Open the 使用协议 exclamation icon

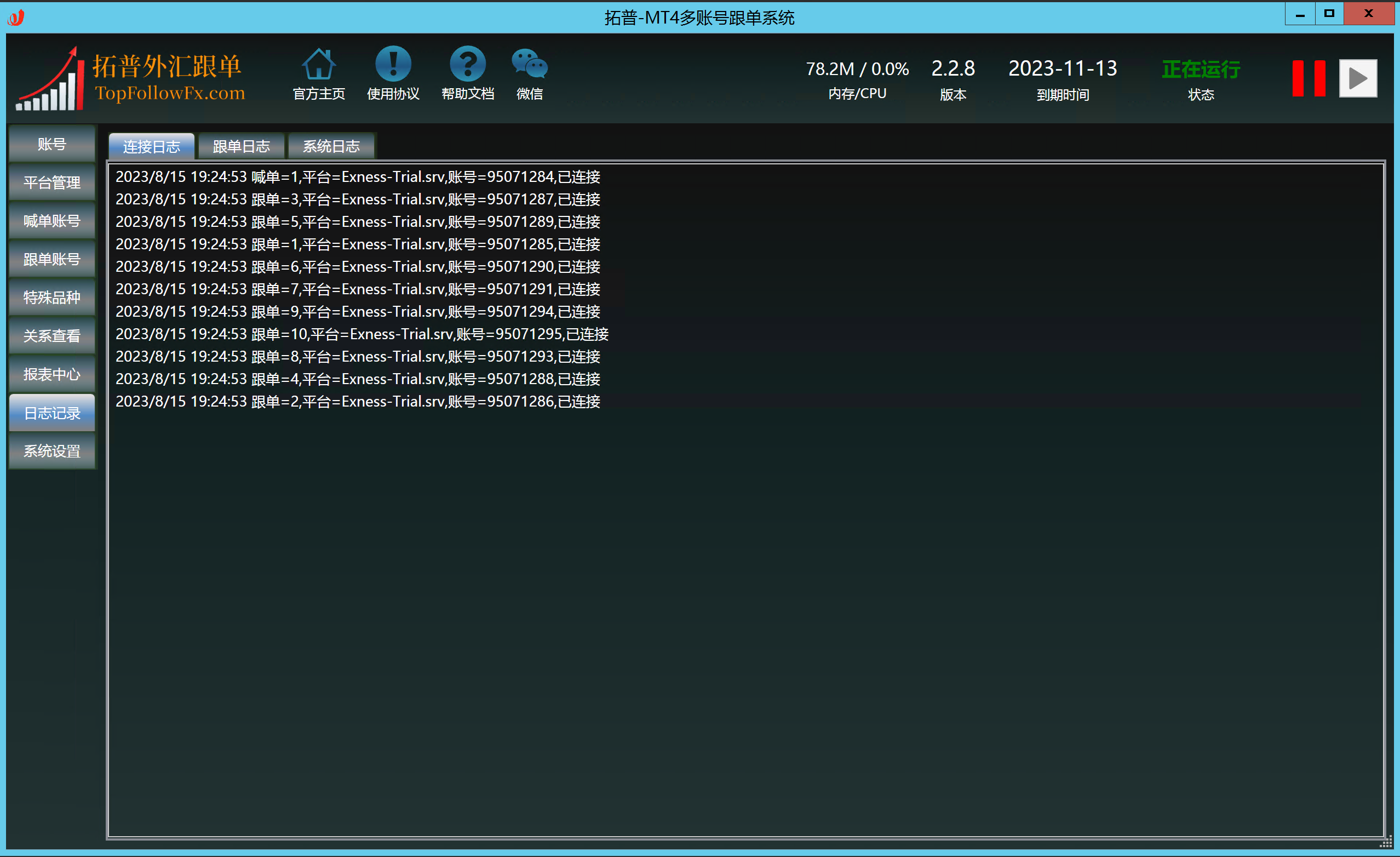393,64
